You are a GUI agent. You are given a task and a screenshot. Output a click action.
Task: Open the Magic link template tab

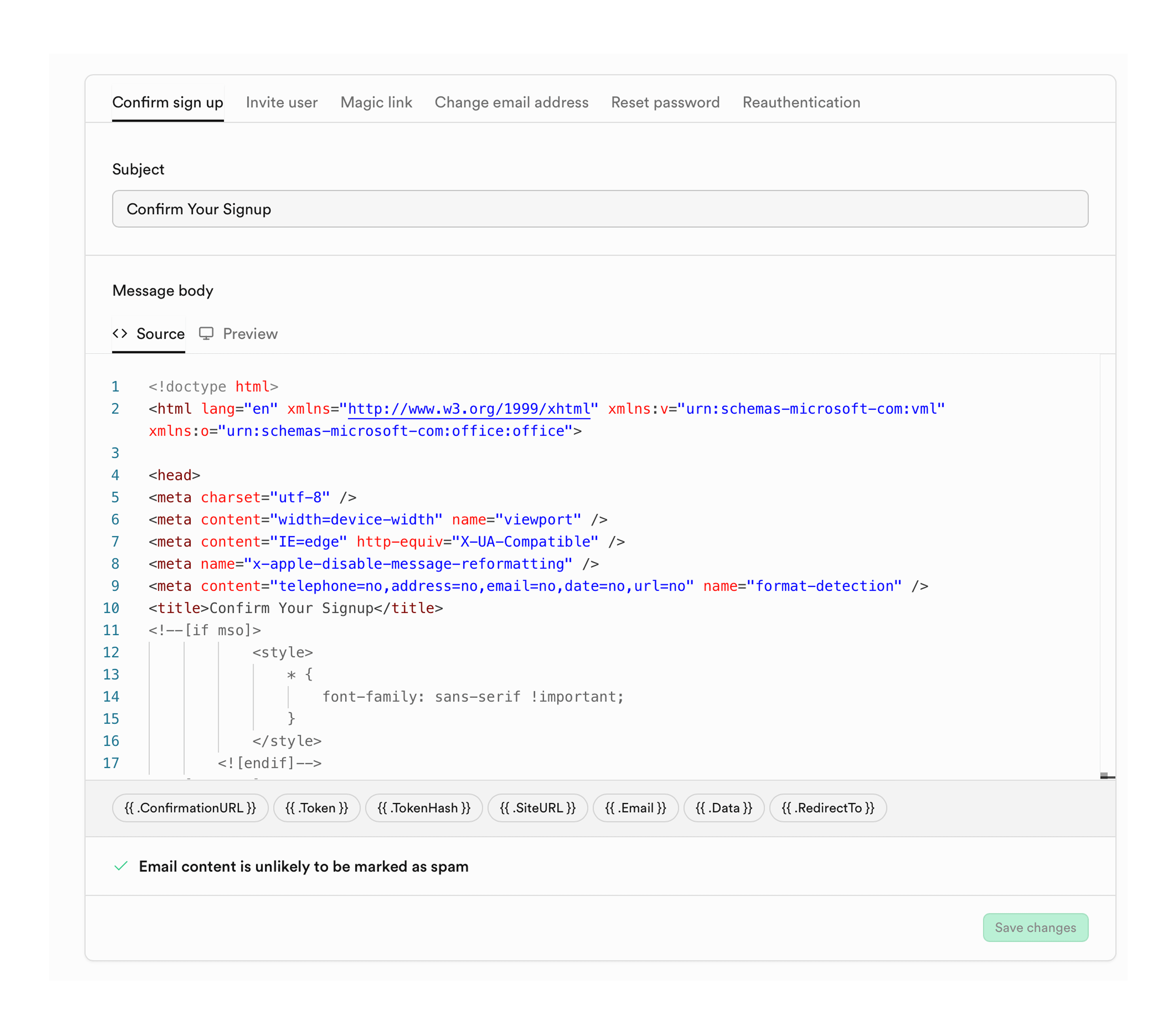coord(376,102)
